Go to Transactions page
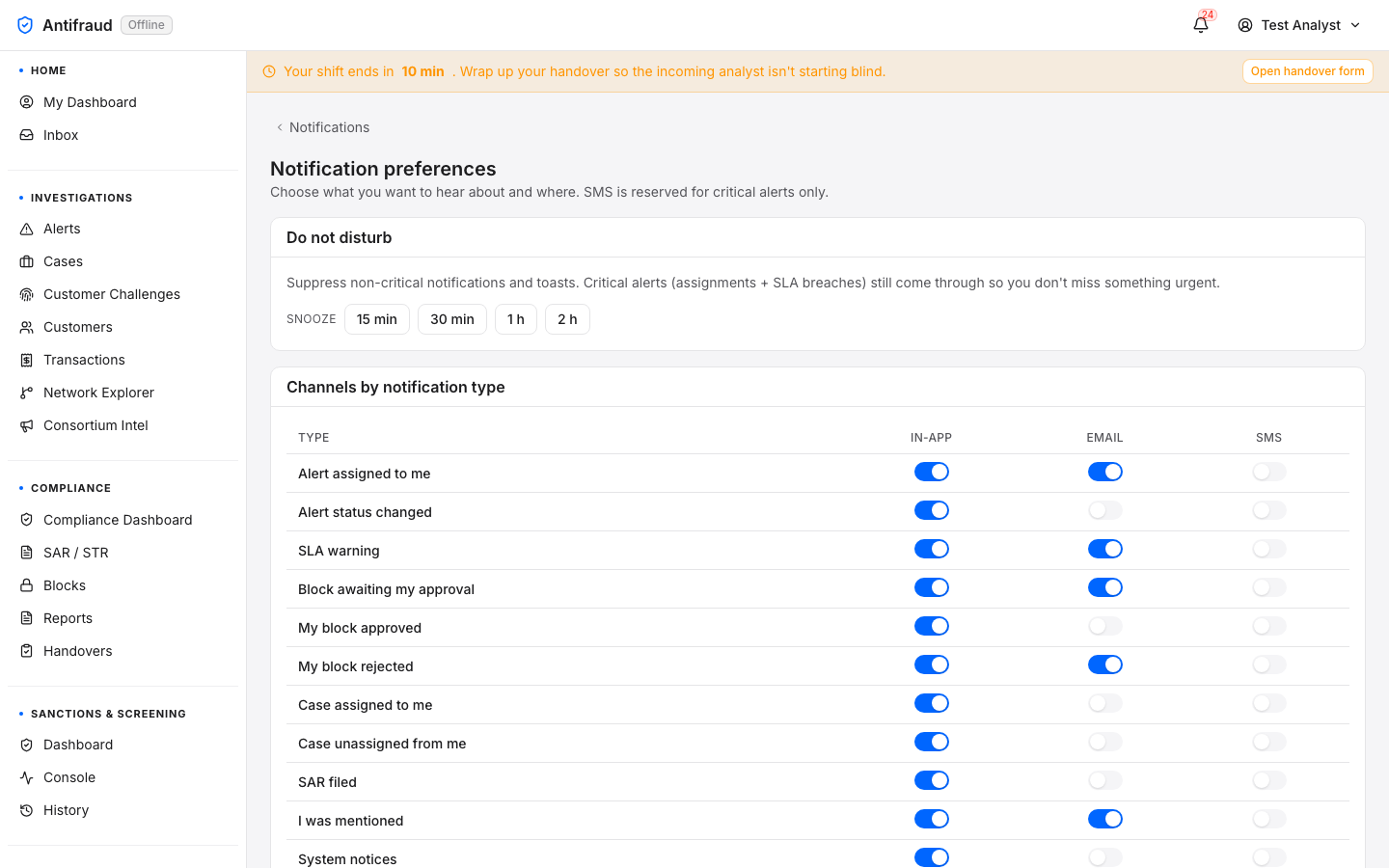Image resolution: width=1389 pixels, height=868 pixels. 123,360
